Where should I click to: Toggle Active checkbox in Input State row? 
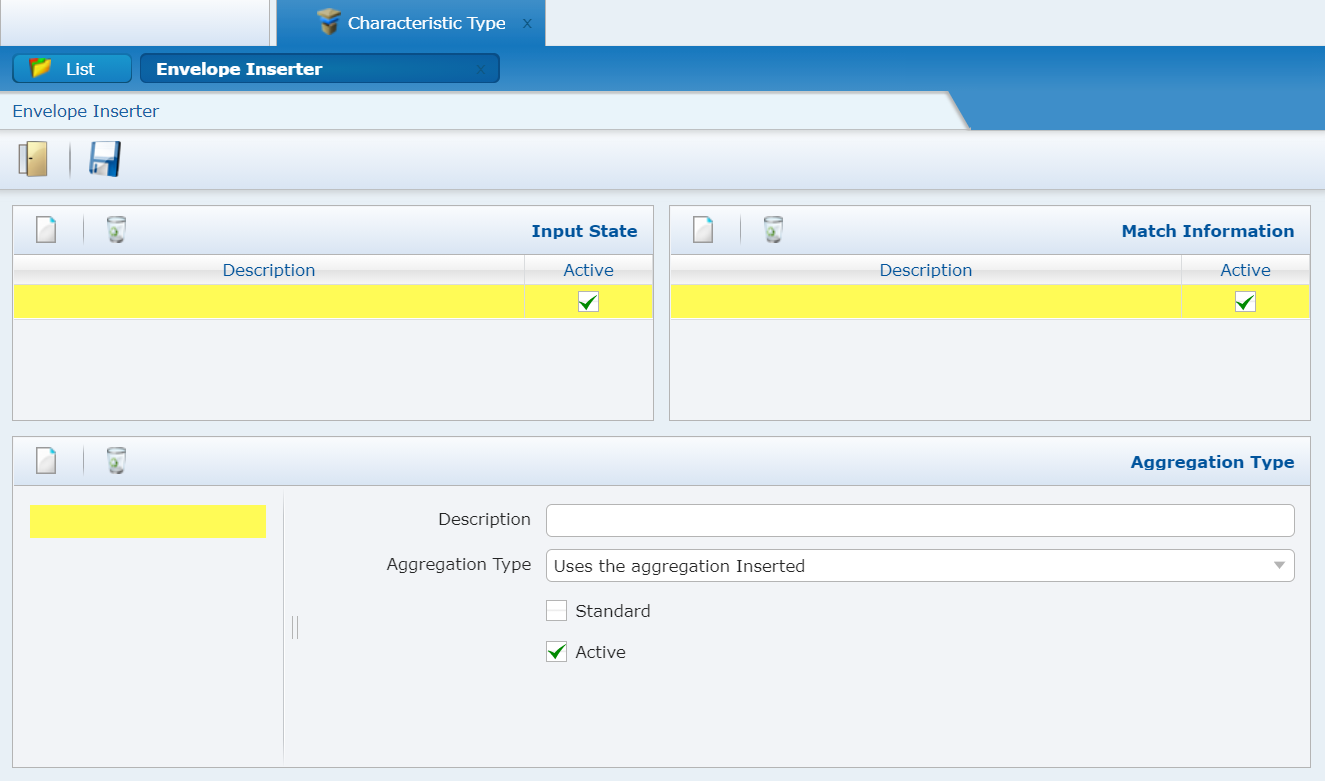588,302
